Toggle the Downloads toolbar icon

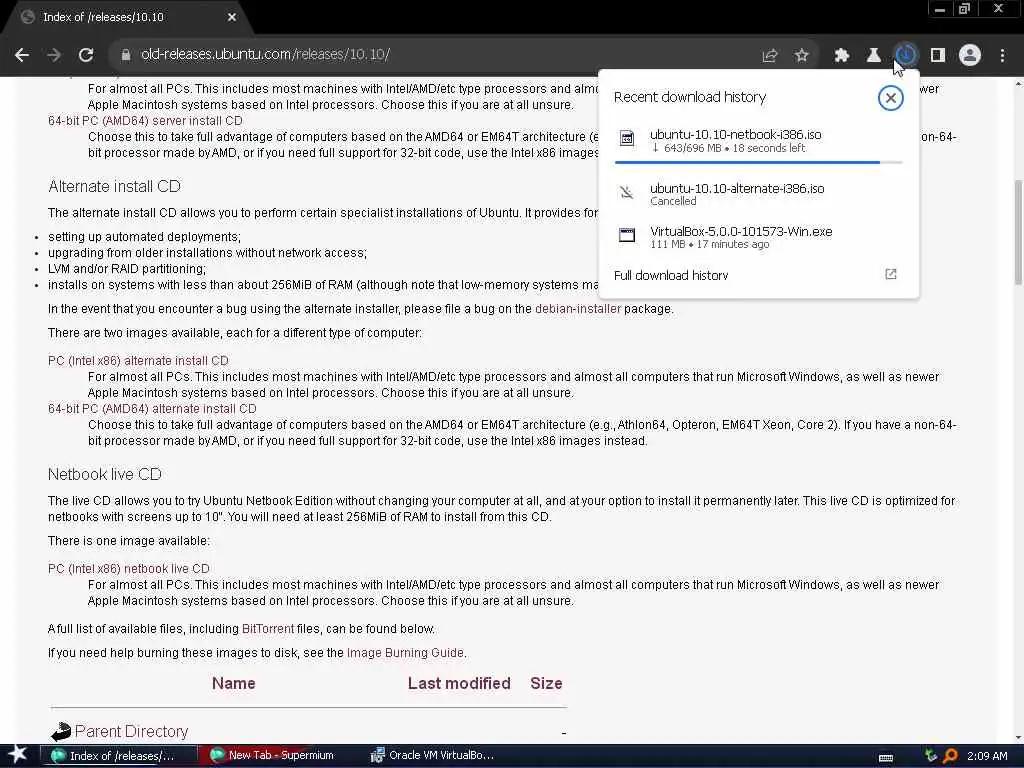click(906, 56)
